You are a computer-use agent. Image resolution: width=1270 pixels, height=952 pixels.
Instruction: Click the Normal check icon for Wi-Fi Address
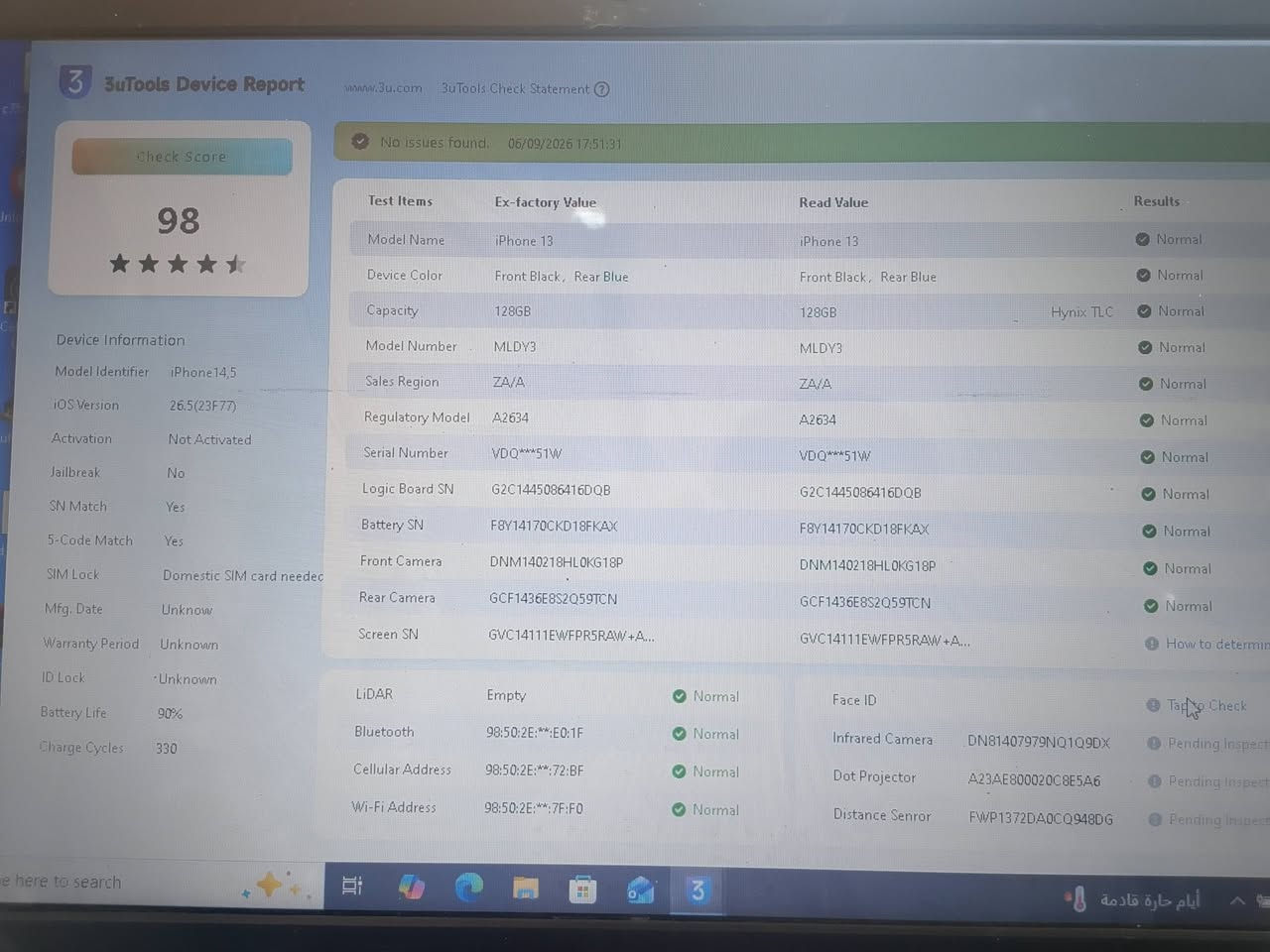click(679, 809)
